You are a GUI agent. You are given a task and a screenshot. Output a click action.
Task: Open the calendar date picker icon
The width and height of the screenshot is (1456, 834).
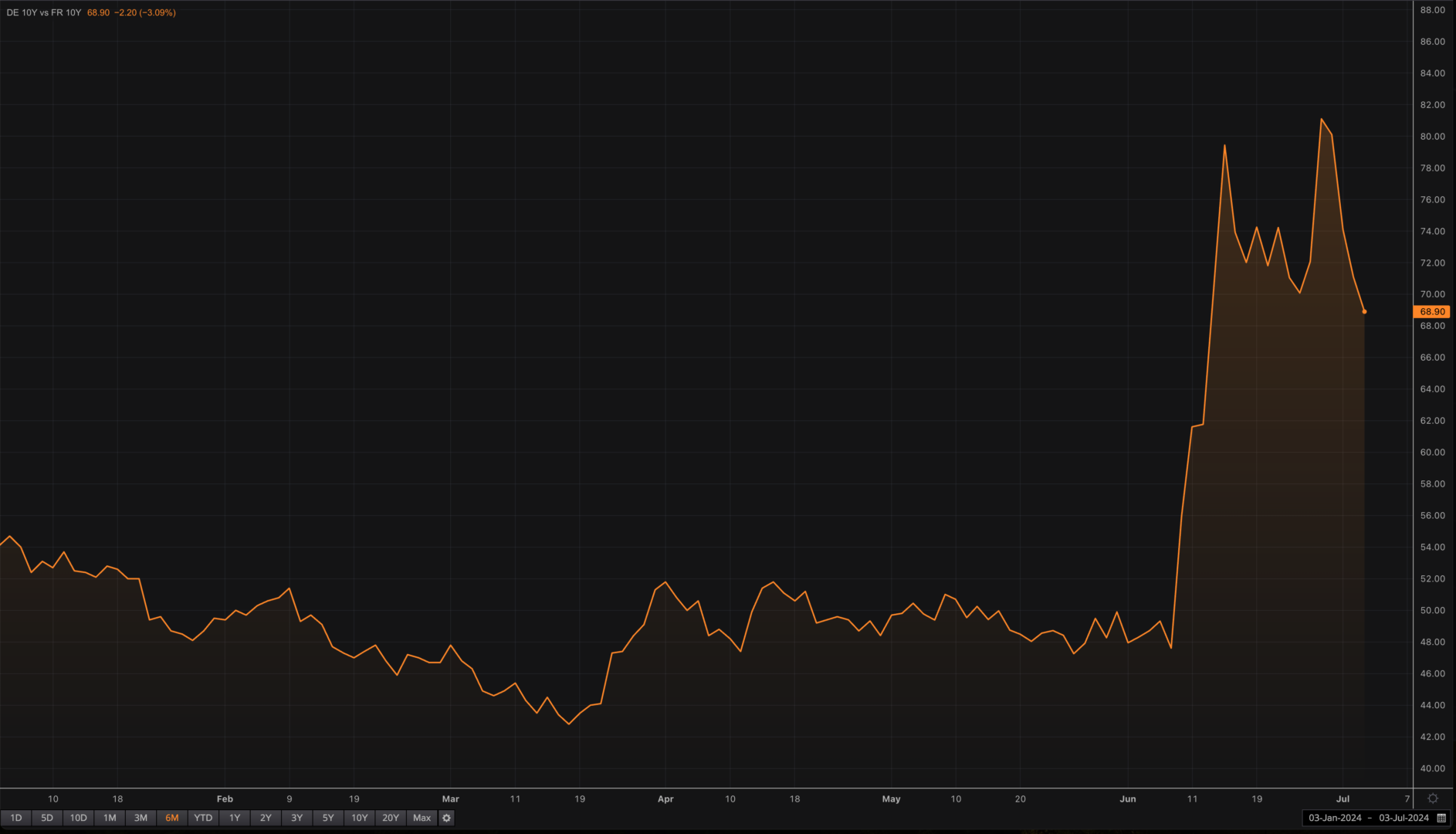point(1441,818)
